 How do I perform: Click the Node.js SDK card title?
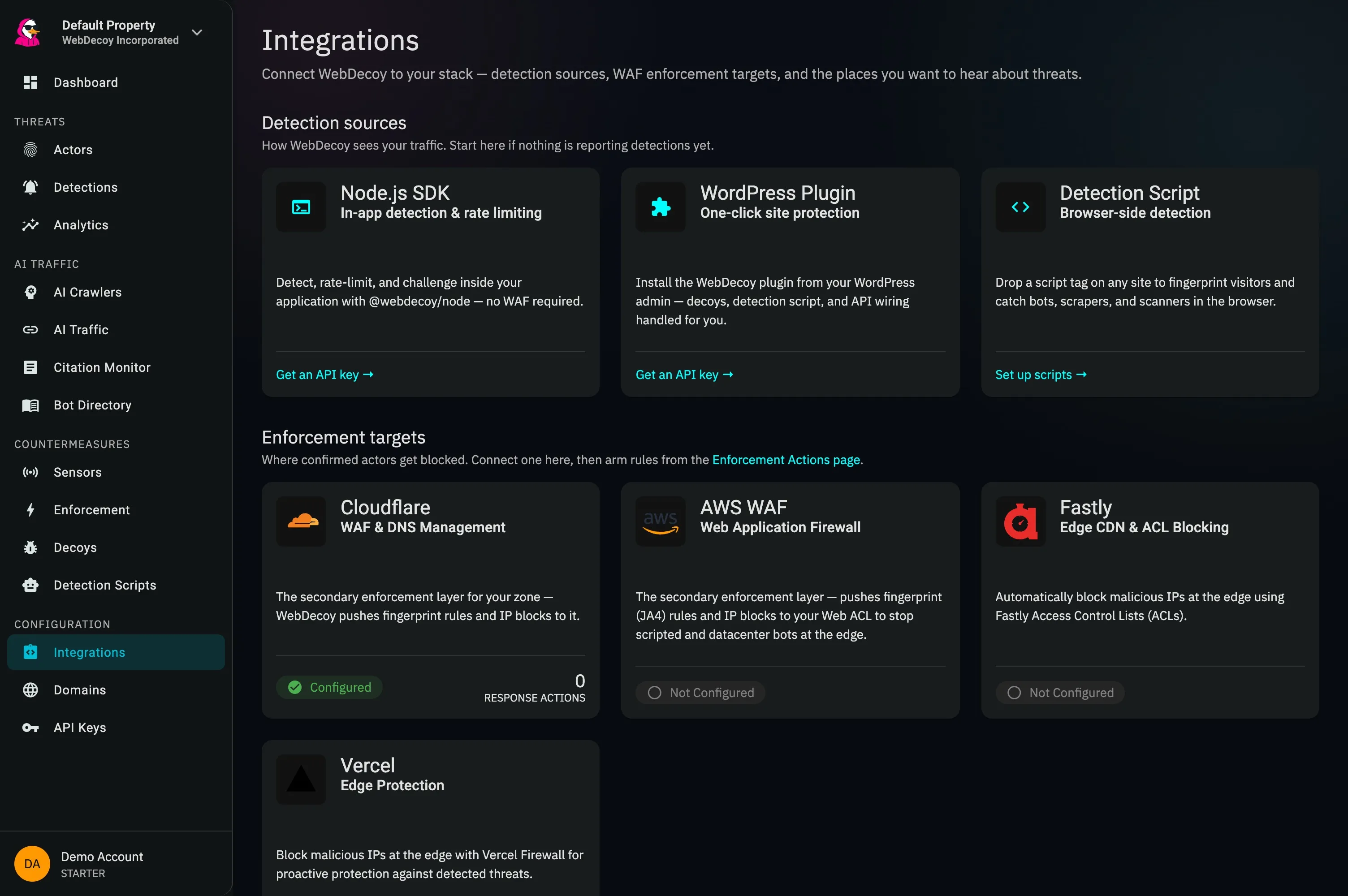tap(395, 193)
